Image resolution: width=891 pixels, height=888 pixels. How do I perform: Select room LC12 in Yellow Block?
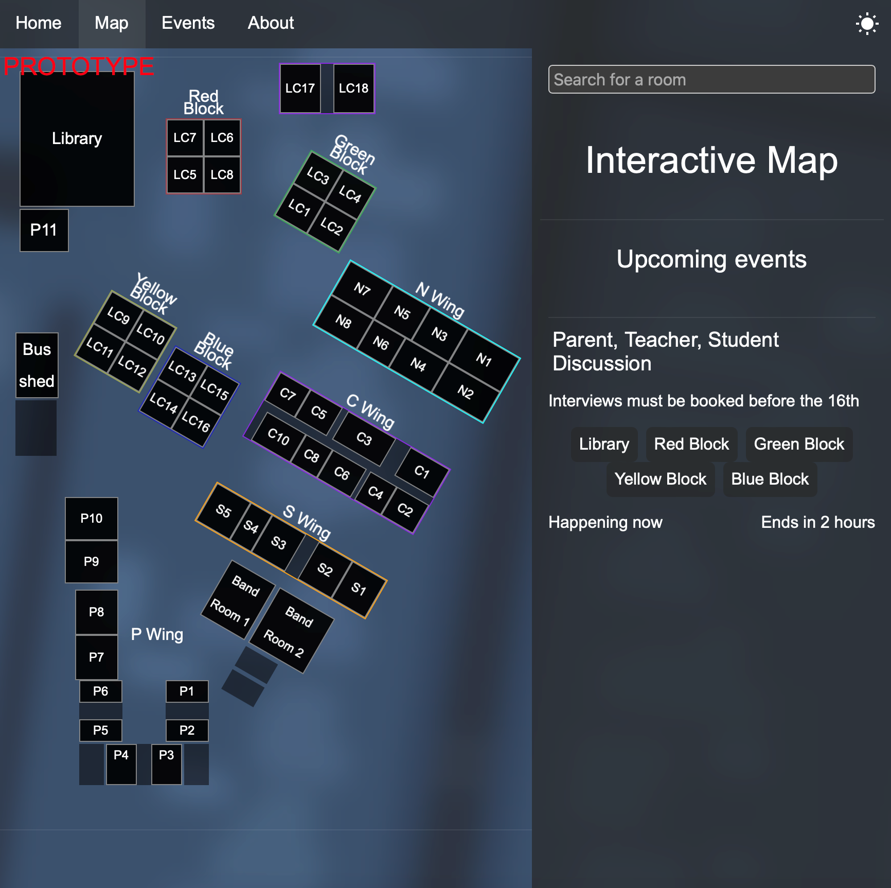pyautogui.click(x=132, y=367)
